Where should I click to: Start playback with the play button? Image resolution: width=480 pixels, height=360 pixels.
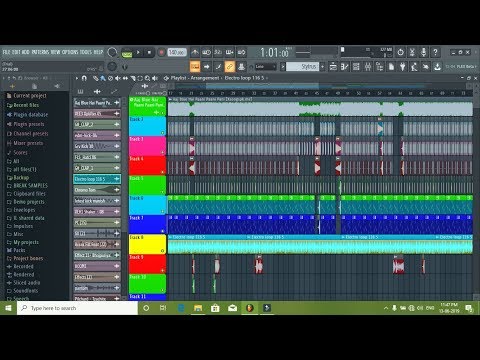138,52
